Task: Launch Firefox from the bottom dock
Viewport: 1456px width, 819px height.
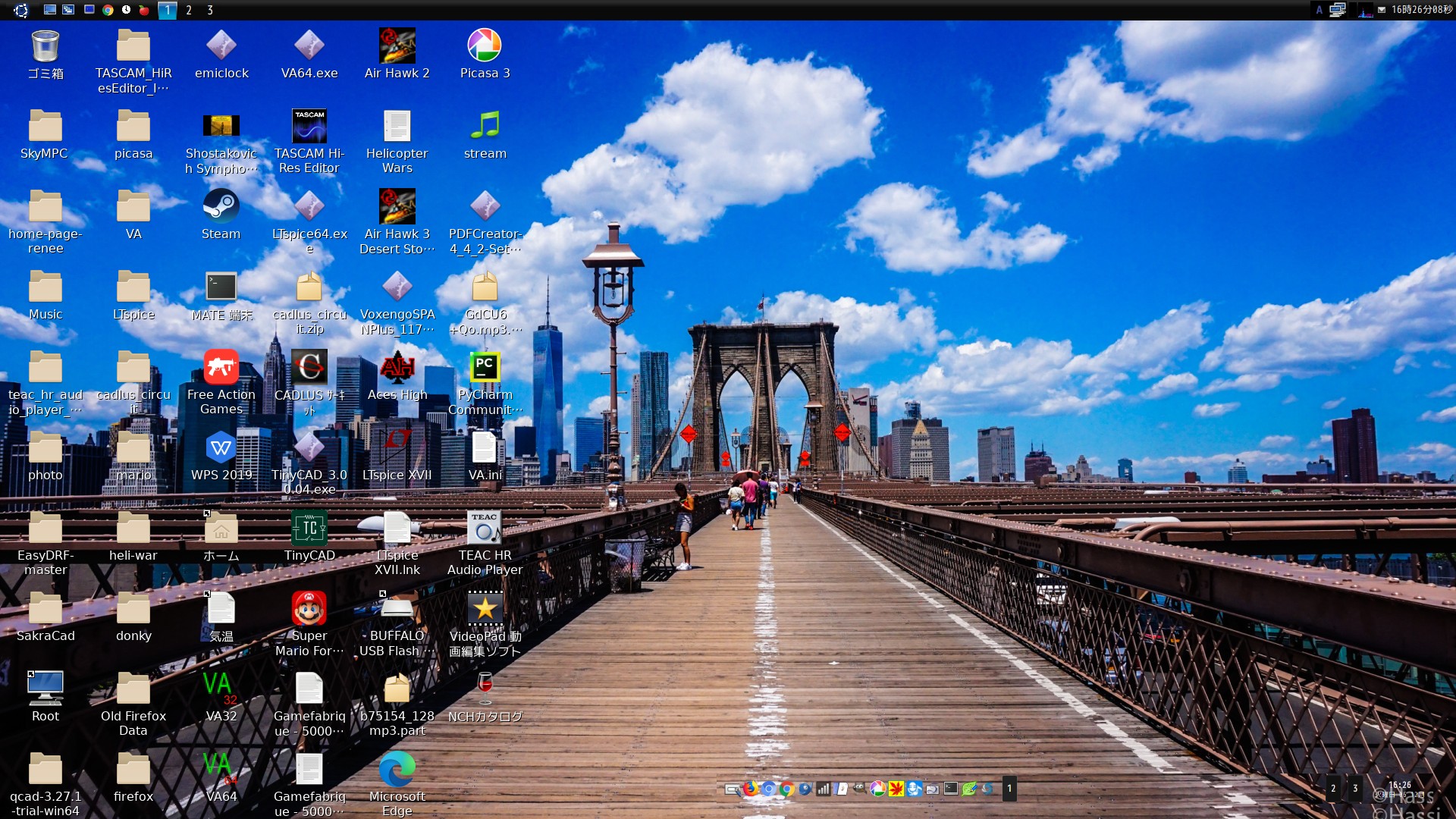Action: (751, 789)
